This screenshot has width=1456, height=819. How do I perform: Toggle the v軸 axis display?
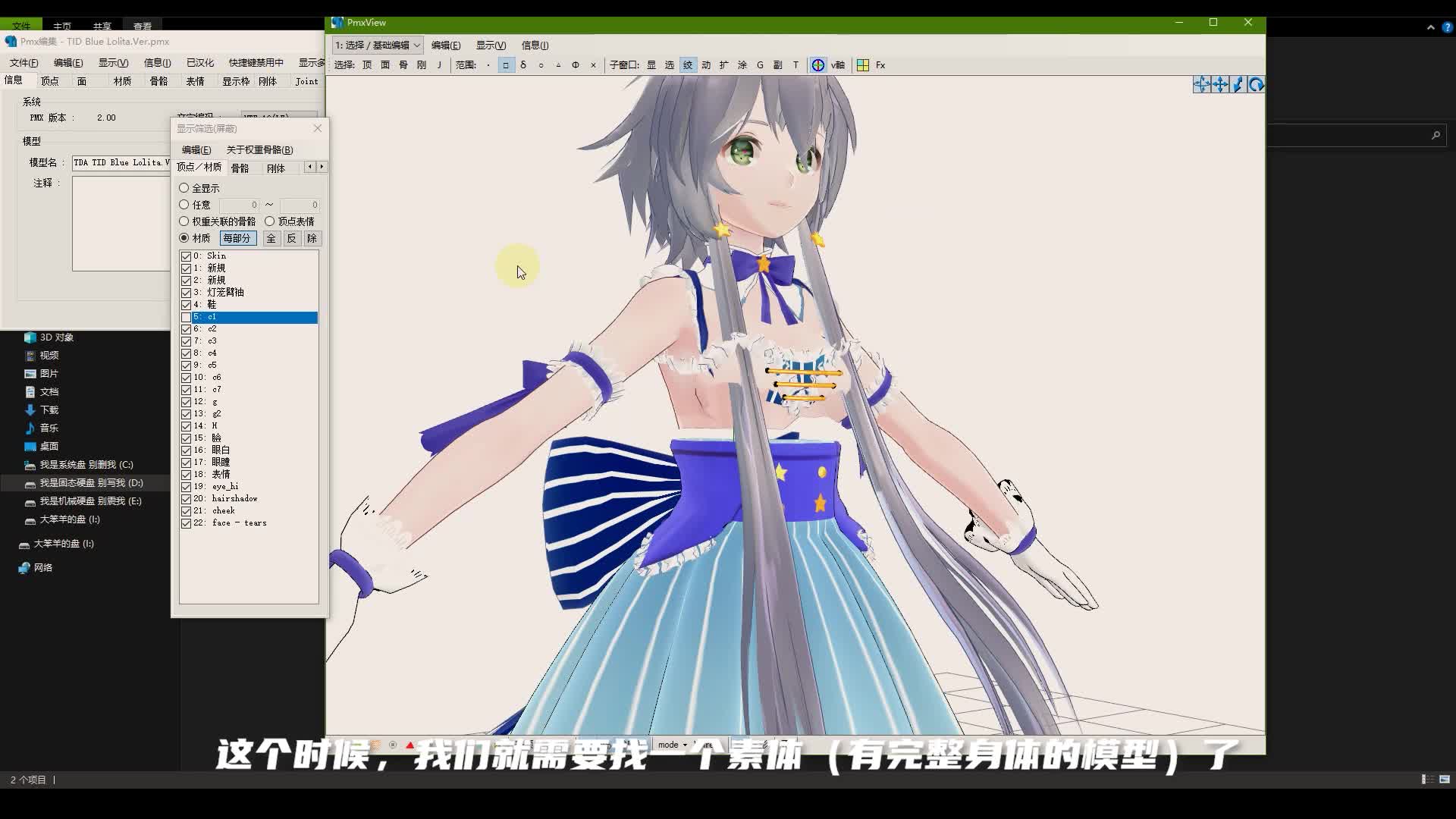click(x=838, y=65)
